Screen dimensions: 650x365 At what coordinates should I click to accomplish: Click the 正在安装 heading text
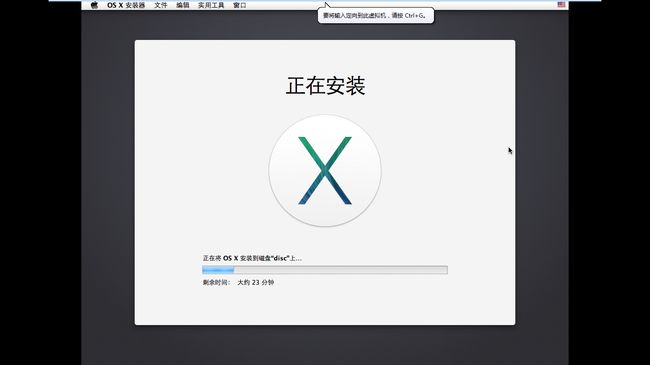tap(325, 86)
